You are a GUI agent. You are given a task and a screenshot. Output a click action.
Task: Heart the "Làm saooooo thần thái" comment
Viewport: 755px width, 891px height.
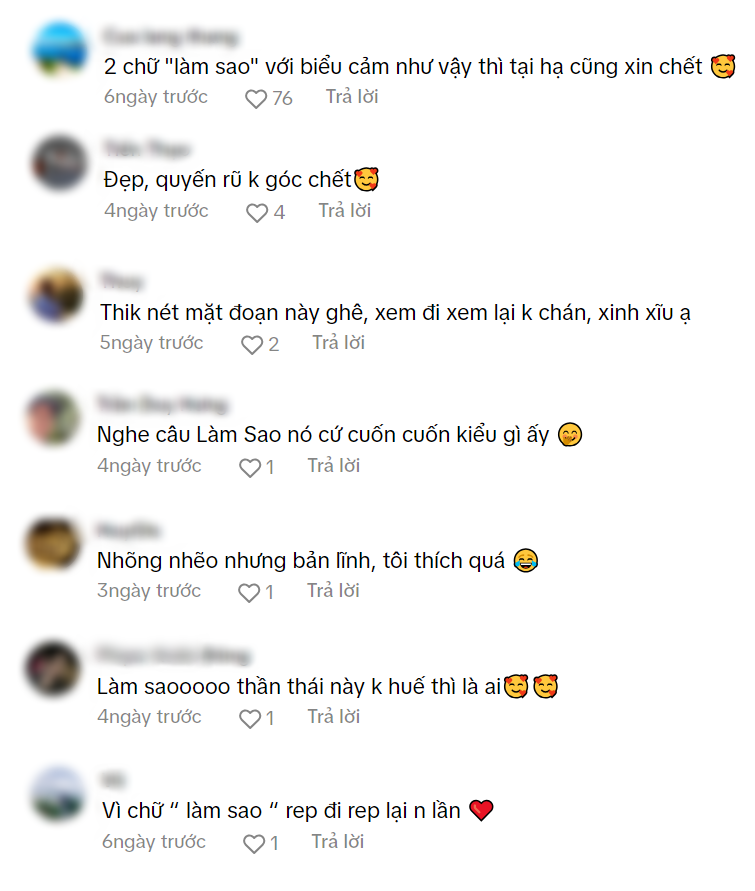point(249,719)
